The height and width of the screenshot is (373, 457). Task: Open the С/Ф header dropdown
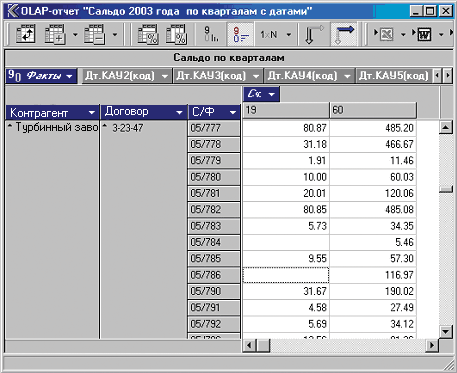tap(233, 113)
